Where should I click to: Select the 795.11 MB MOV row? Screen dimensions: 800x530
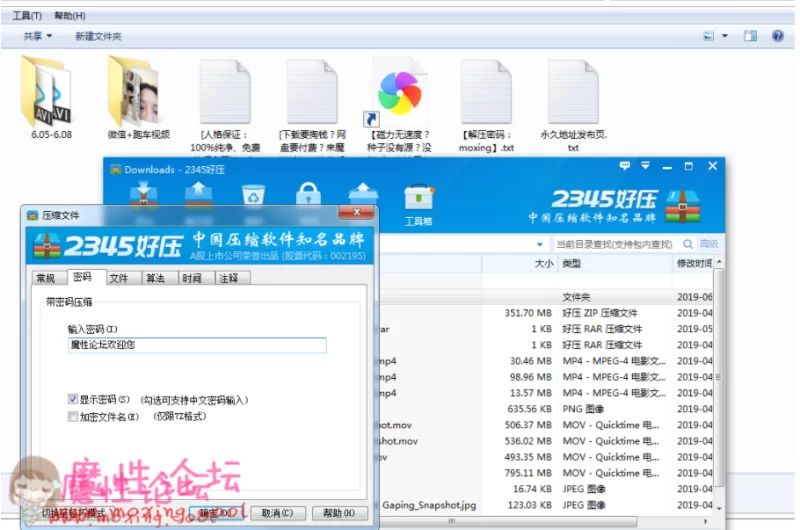coord(546,473)
